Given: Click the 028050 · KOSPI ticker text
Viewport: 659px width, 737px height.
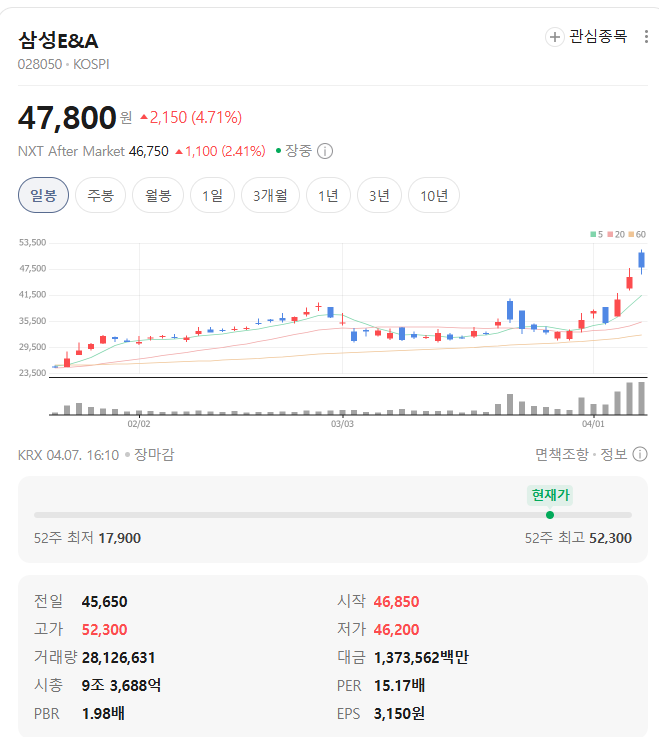Looking at the screenshot, I should (63, 64).
